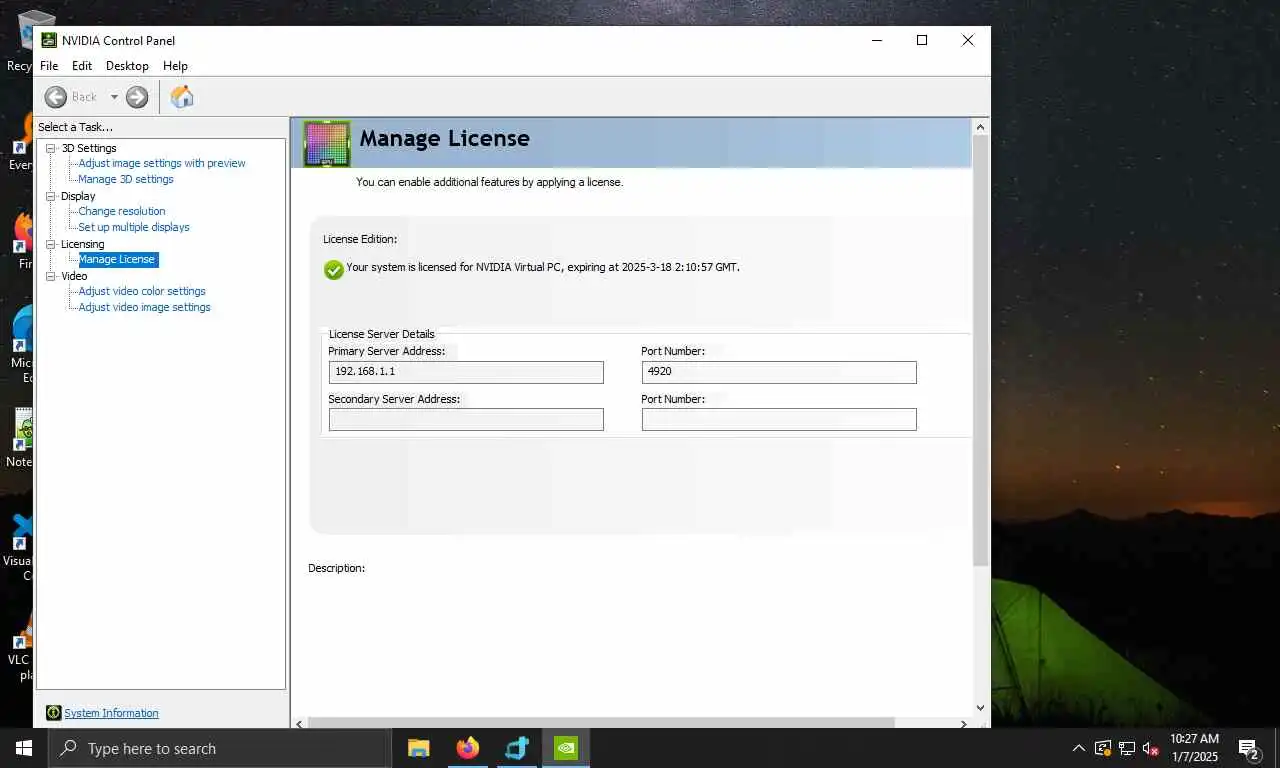Select Manage License tree item
Screen dimensions: 1280x768
point(118,259)
